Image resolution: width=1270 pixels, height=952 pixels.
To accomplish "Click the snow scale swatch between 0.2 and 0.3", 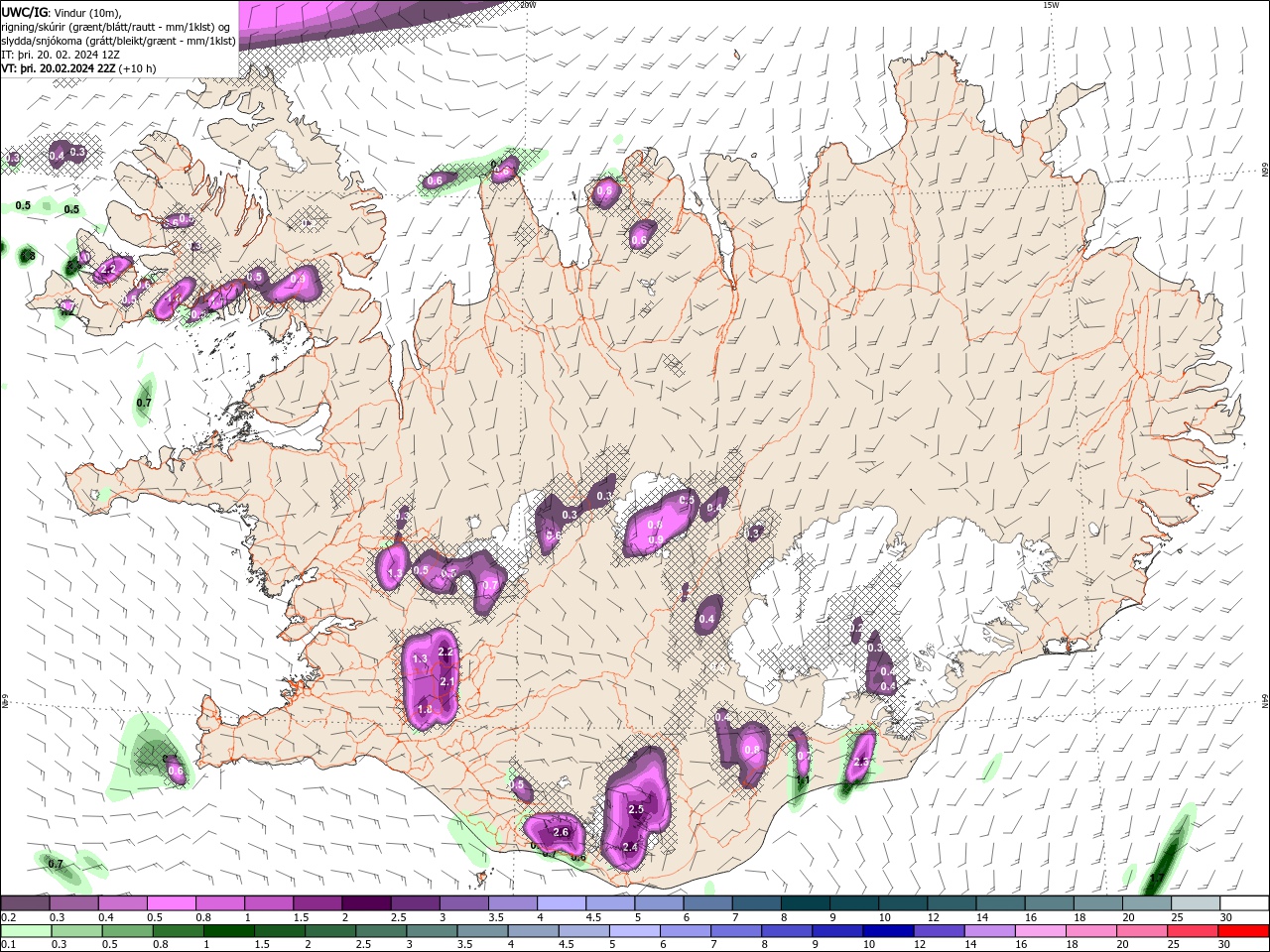I will tap(25, 902).
